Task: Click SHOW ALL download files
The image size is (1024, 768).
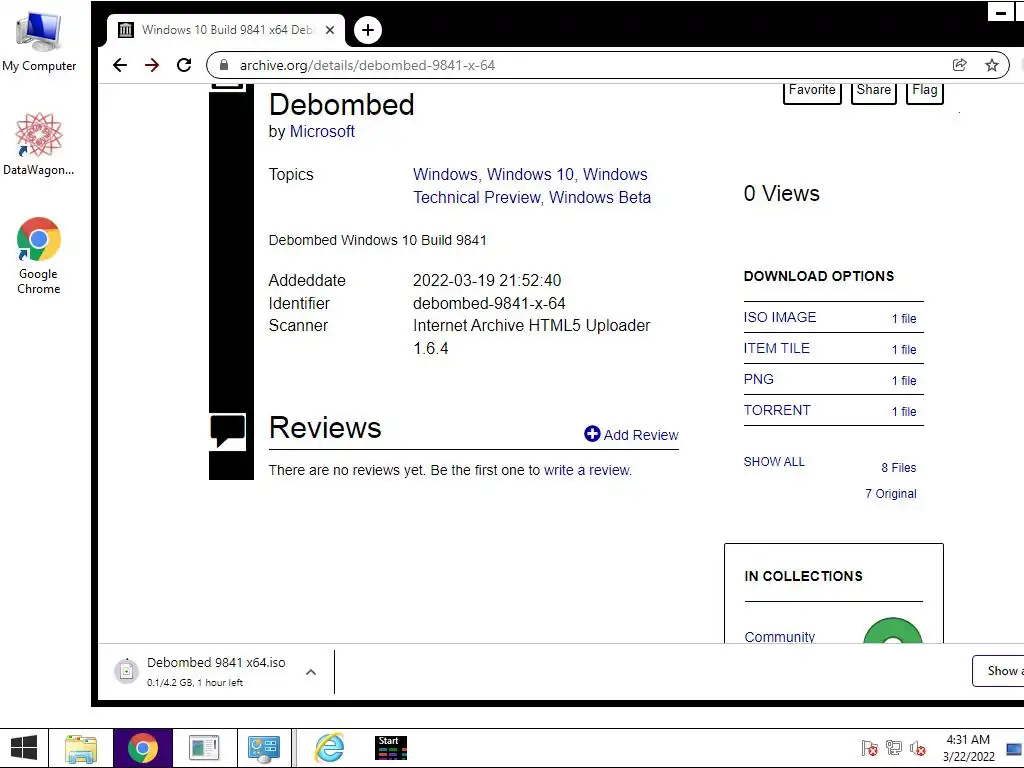Action: 774,462
